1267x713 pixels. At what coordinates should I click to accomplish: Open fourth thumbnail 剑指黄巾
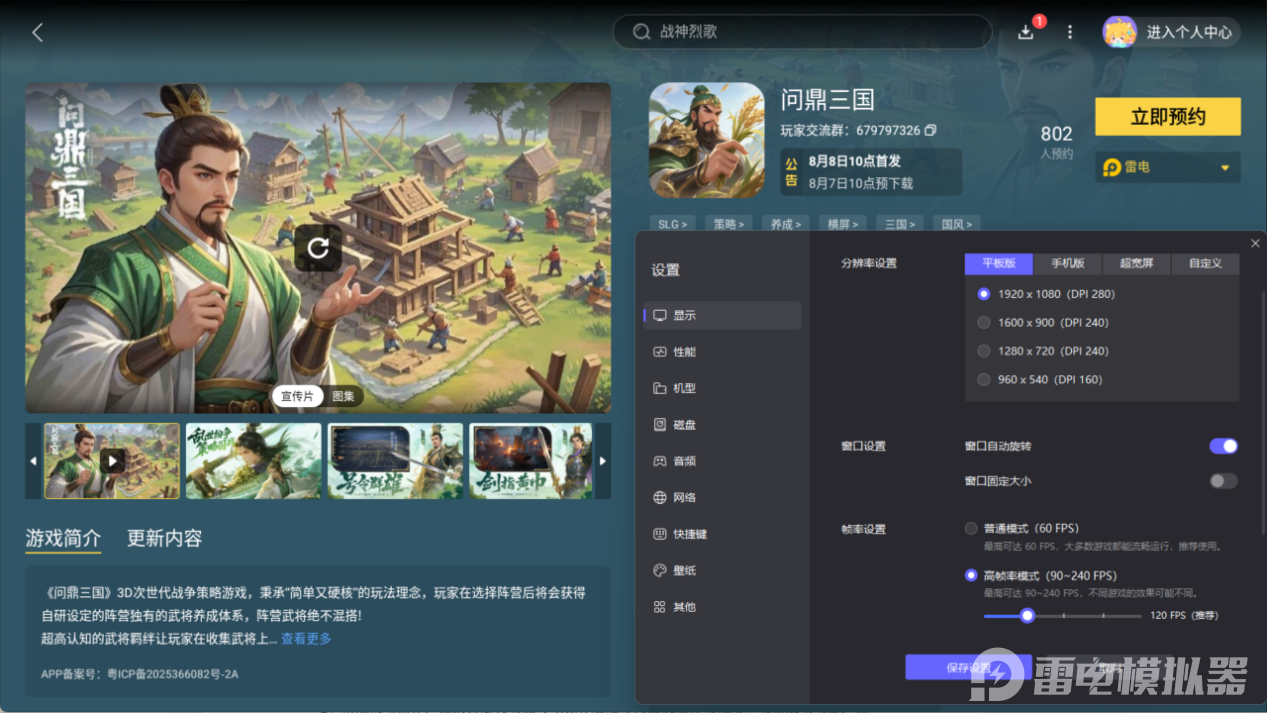tap(532, 461)
